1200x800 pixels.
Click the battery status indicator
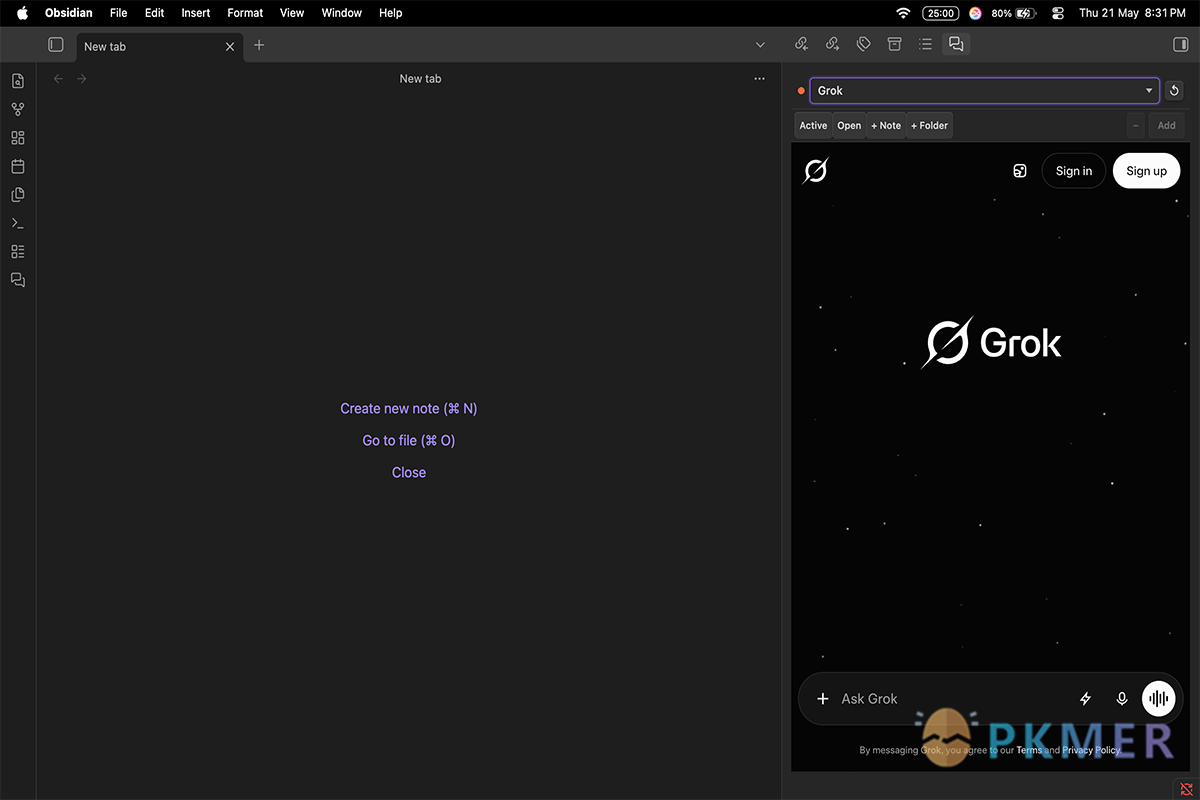[x=1013, y=13]
